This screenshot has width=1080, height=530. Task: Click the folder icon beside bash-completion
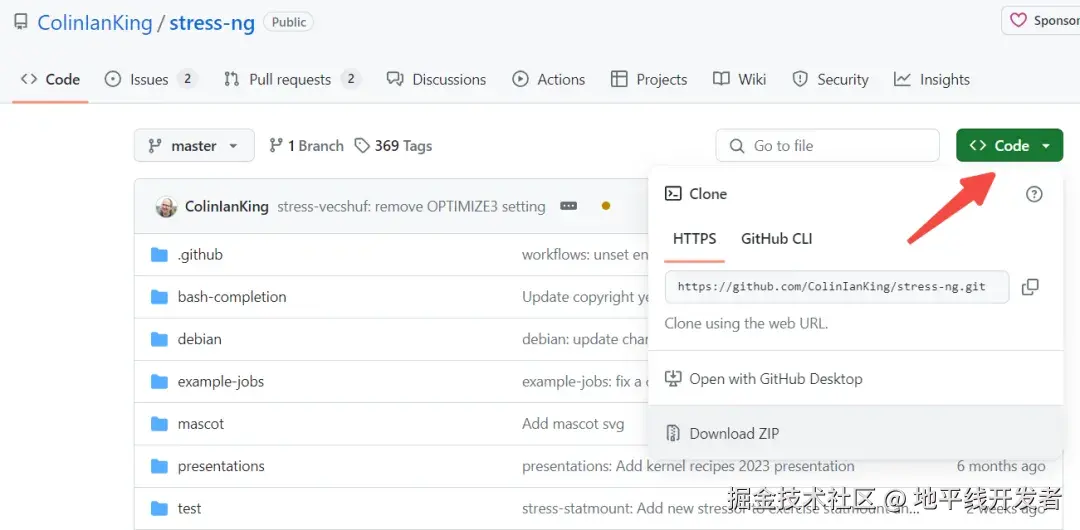pyautogui.click(x=159, y=297)
